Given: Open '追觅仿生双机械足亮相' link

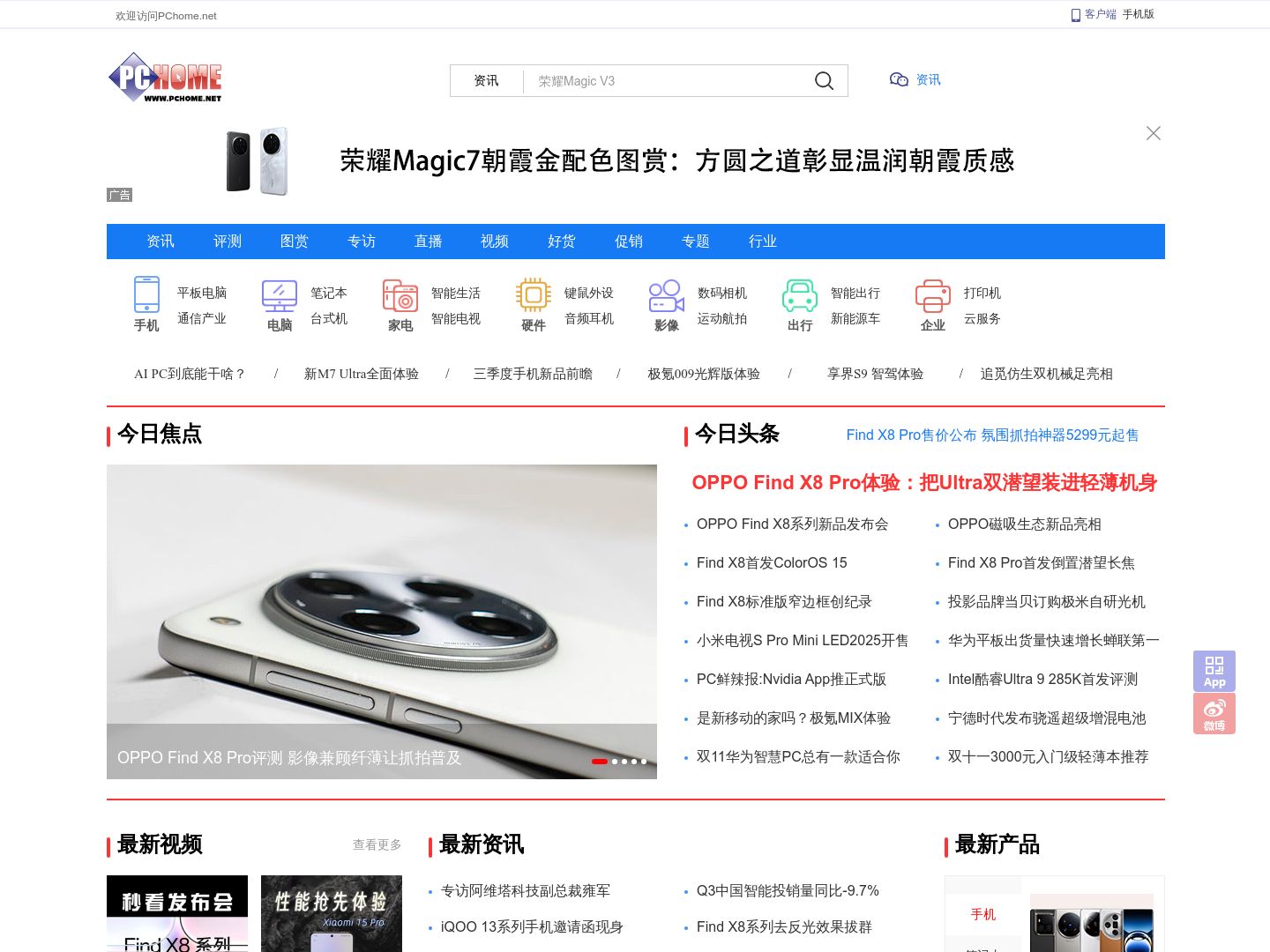Looking at the screenshot, I should coord(1047,374).
